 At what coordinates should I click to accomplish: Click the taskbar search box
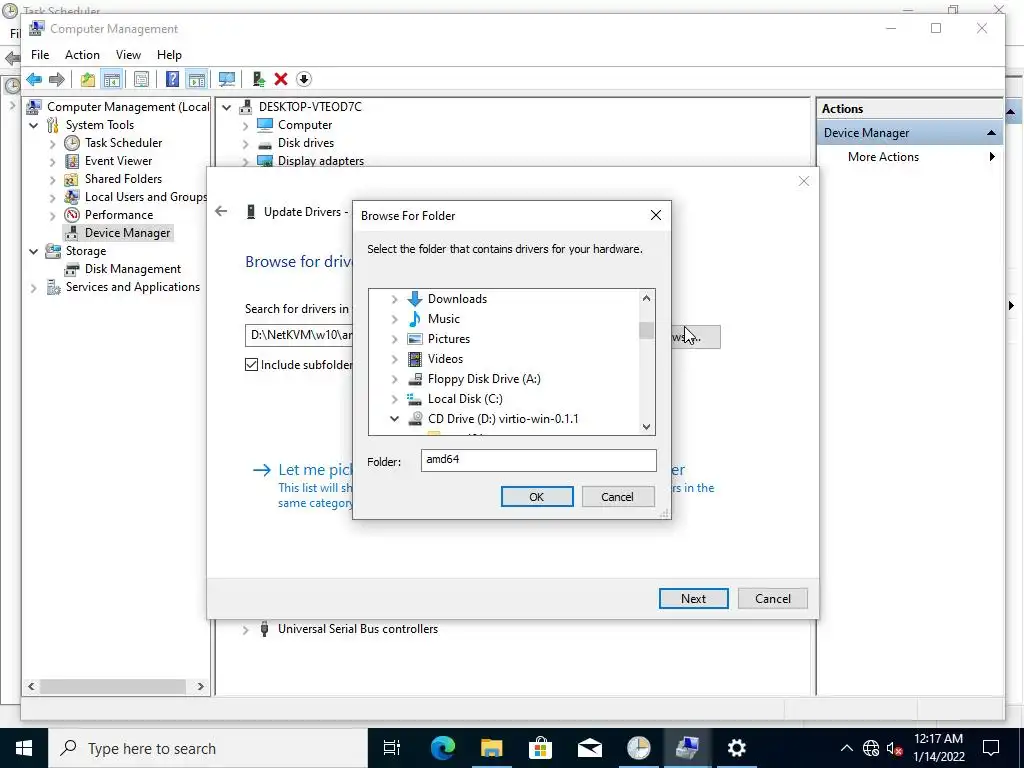(208, 748)
